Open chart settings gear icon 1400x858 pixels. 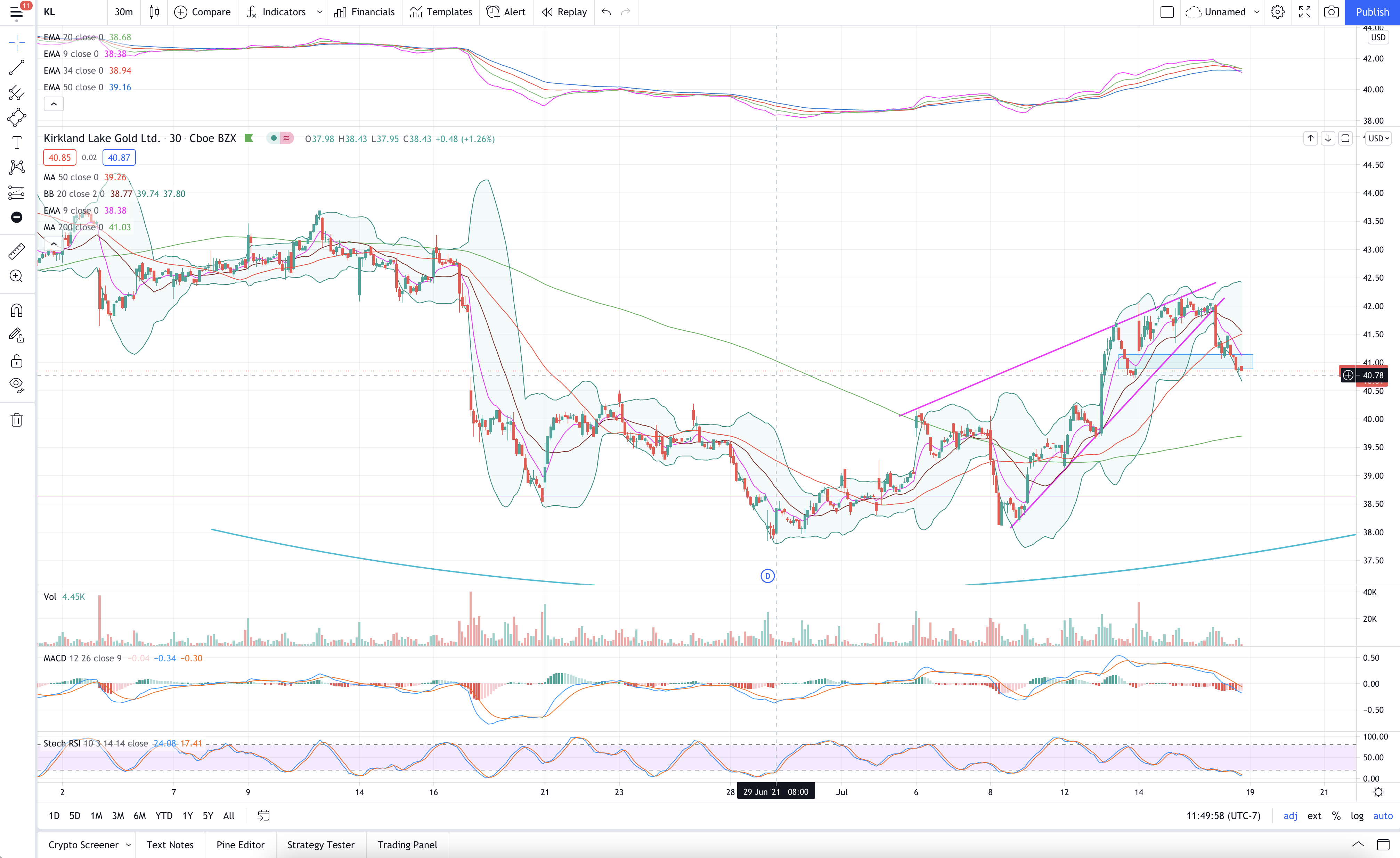click(x=1277, y=12)
